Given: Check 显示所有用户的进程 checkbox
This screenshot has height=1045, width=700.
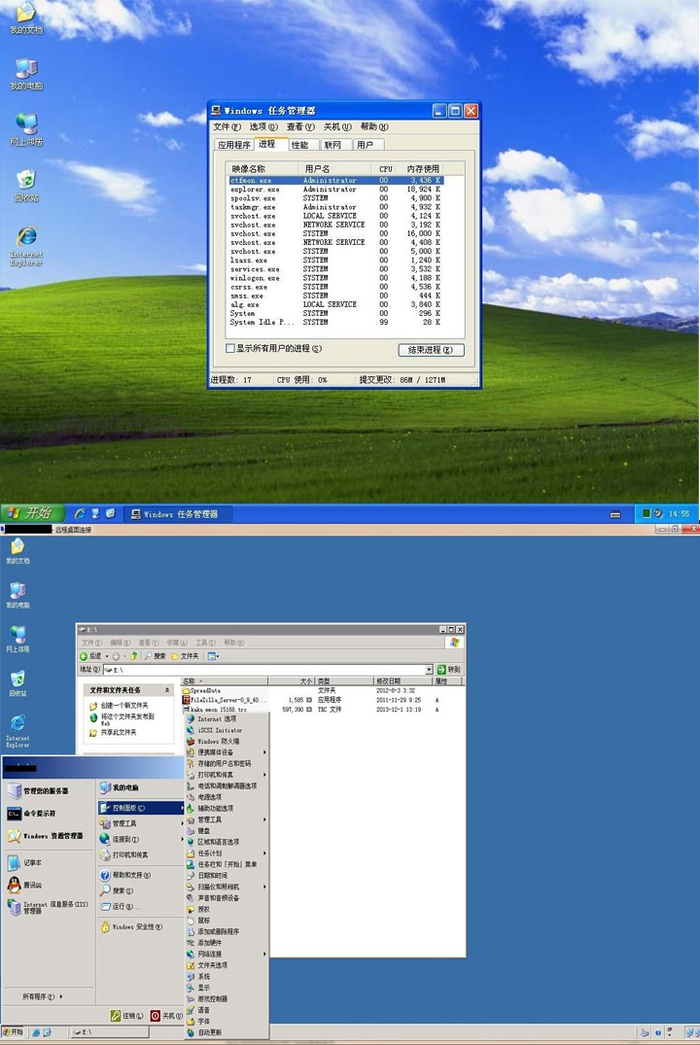Looking at the screenshot, I should (230, 349).
